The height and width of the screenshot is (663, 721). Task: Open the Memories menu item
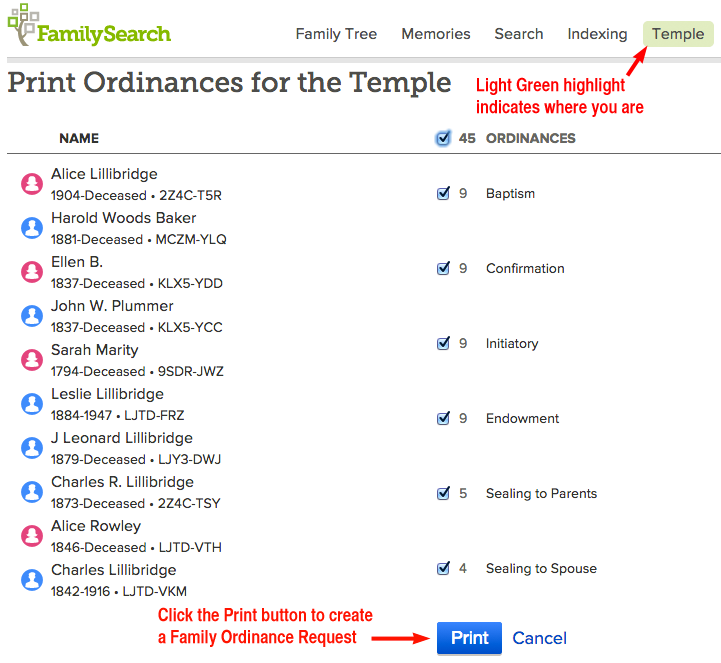click(436, 34)
